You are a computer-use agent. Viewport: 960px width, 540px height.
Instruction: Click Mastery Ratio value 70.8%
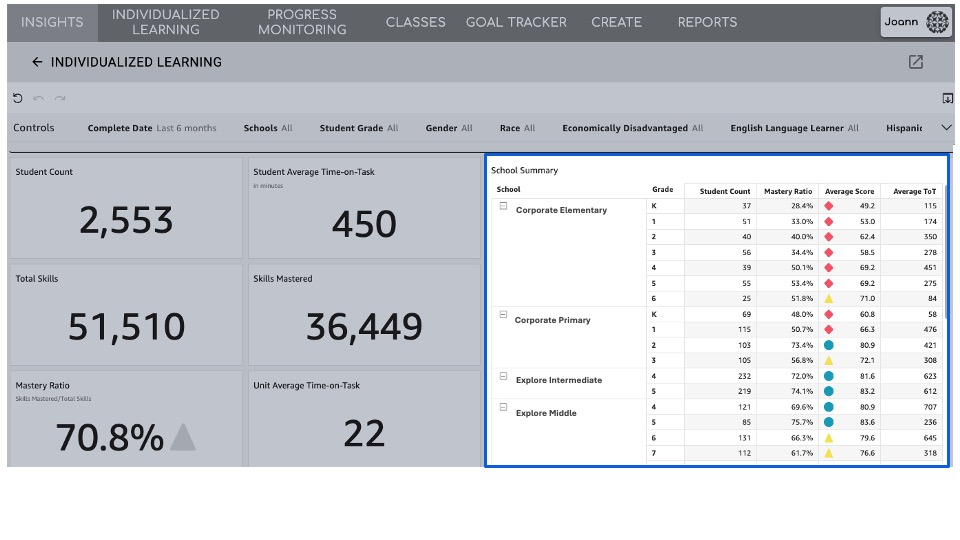110,437
